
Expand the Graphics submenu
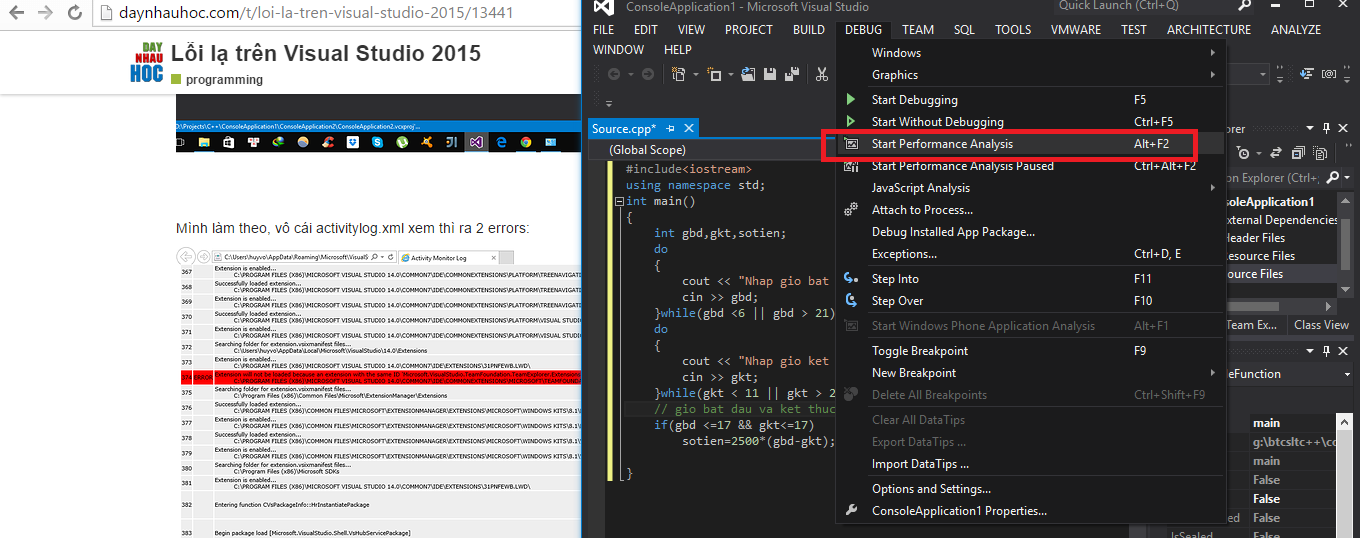[x=1030, y=74]
